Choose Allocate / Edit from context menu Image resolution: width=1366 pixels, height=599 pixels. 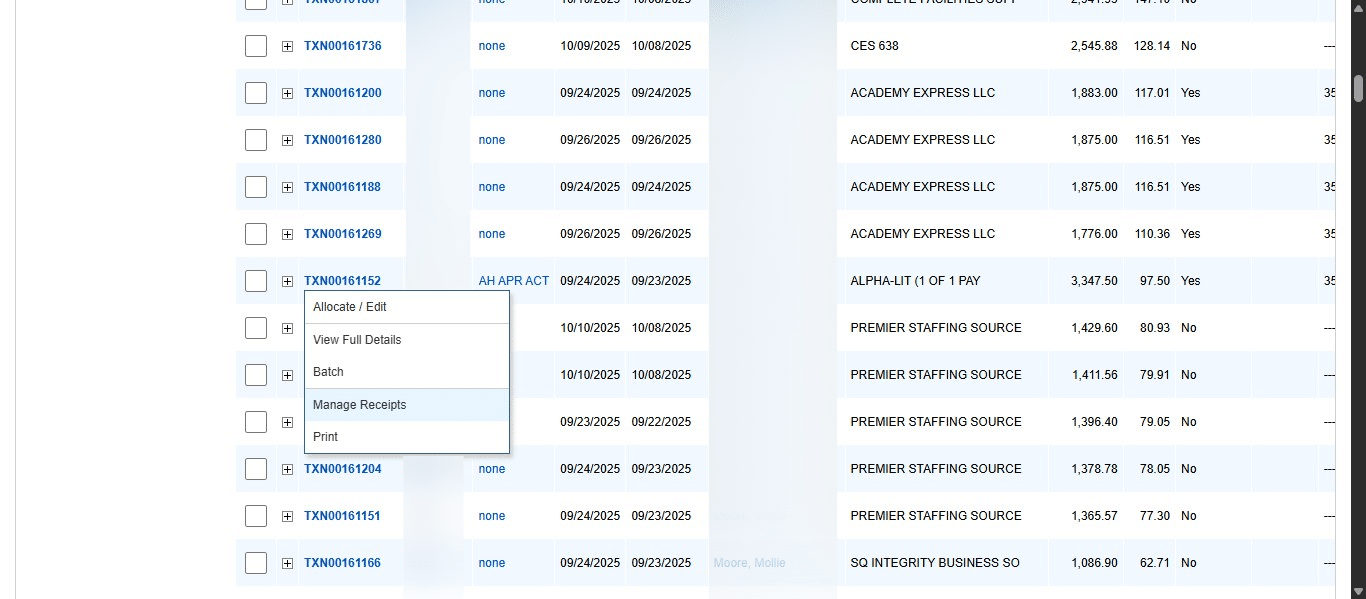[x=349, y=307]
